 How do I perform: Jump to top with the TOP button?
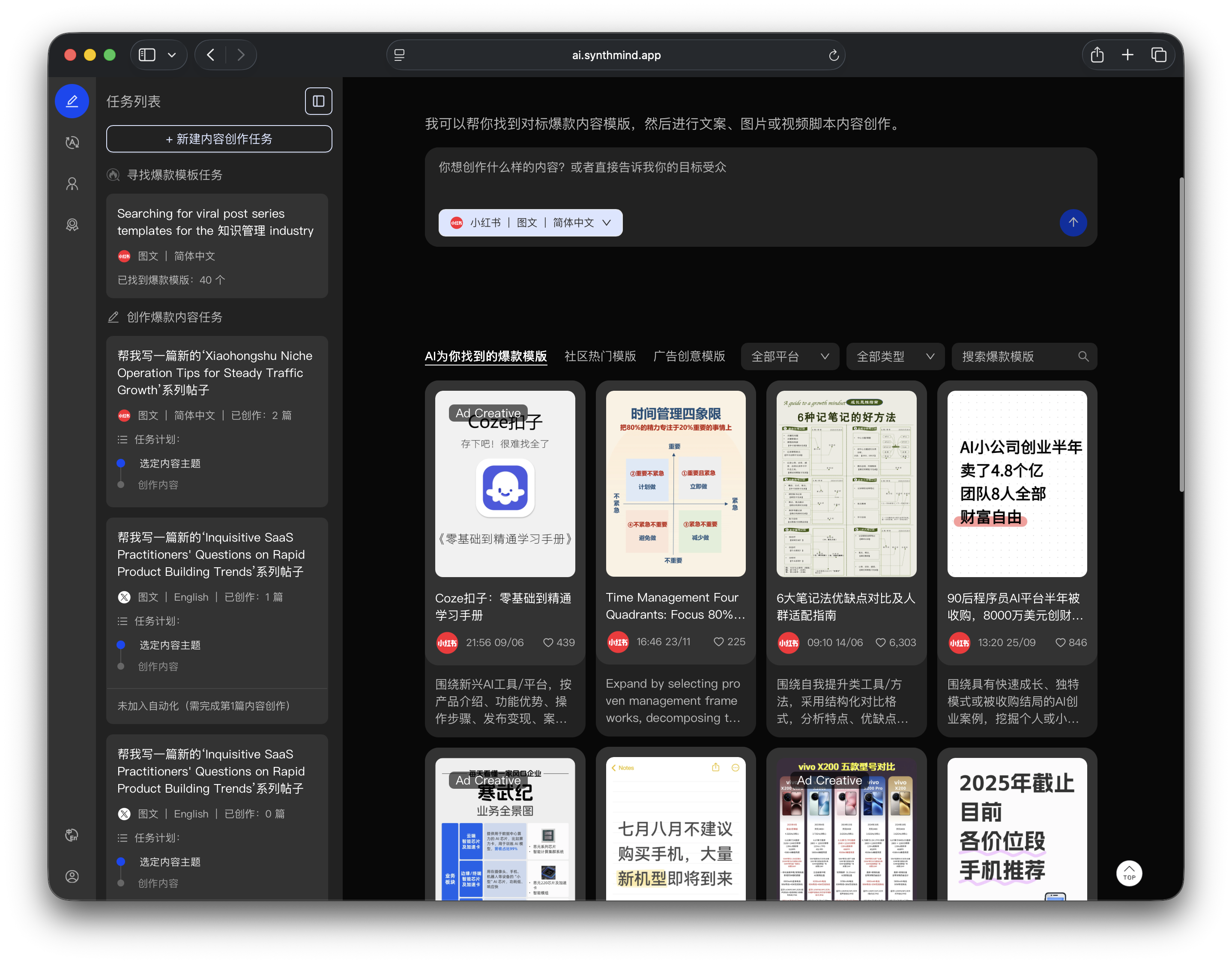tap(1129, 873)
